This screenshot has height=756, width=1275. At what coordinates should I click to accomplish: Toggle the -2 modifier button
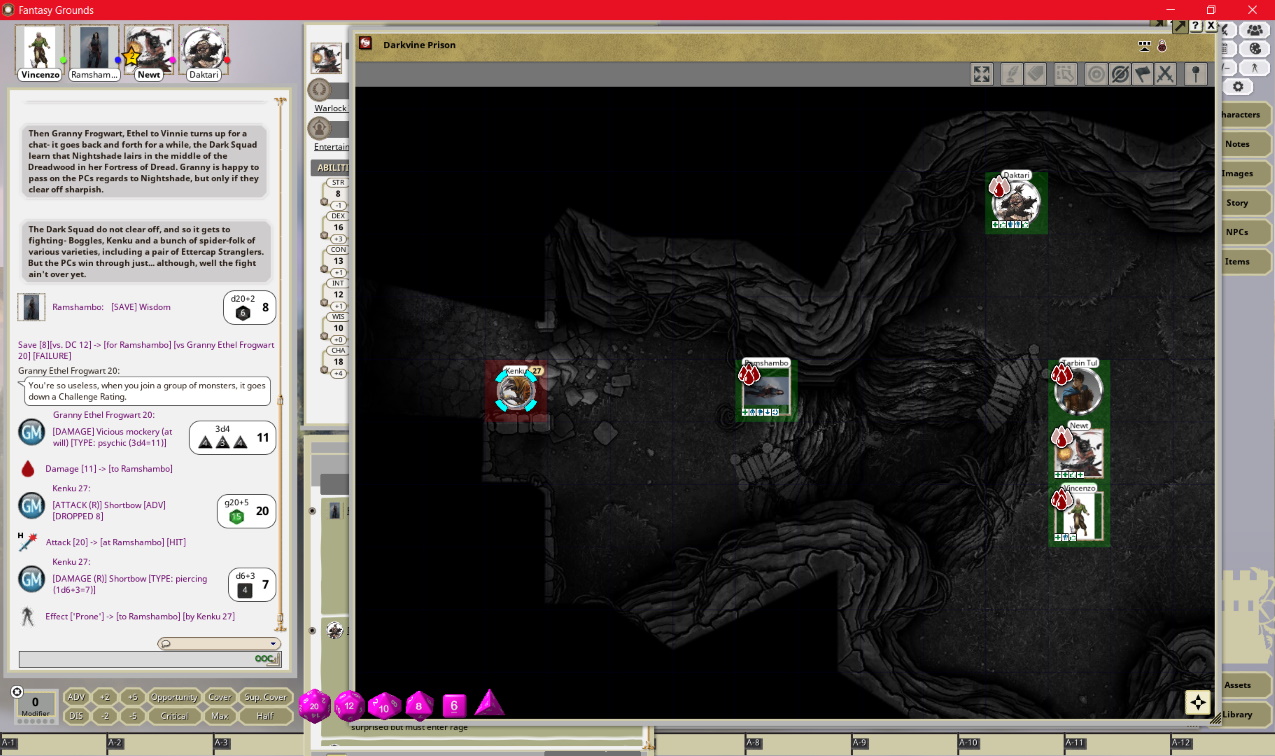[104, 716]
